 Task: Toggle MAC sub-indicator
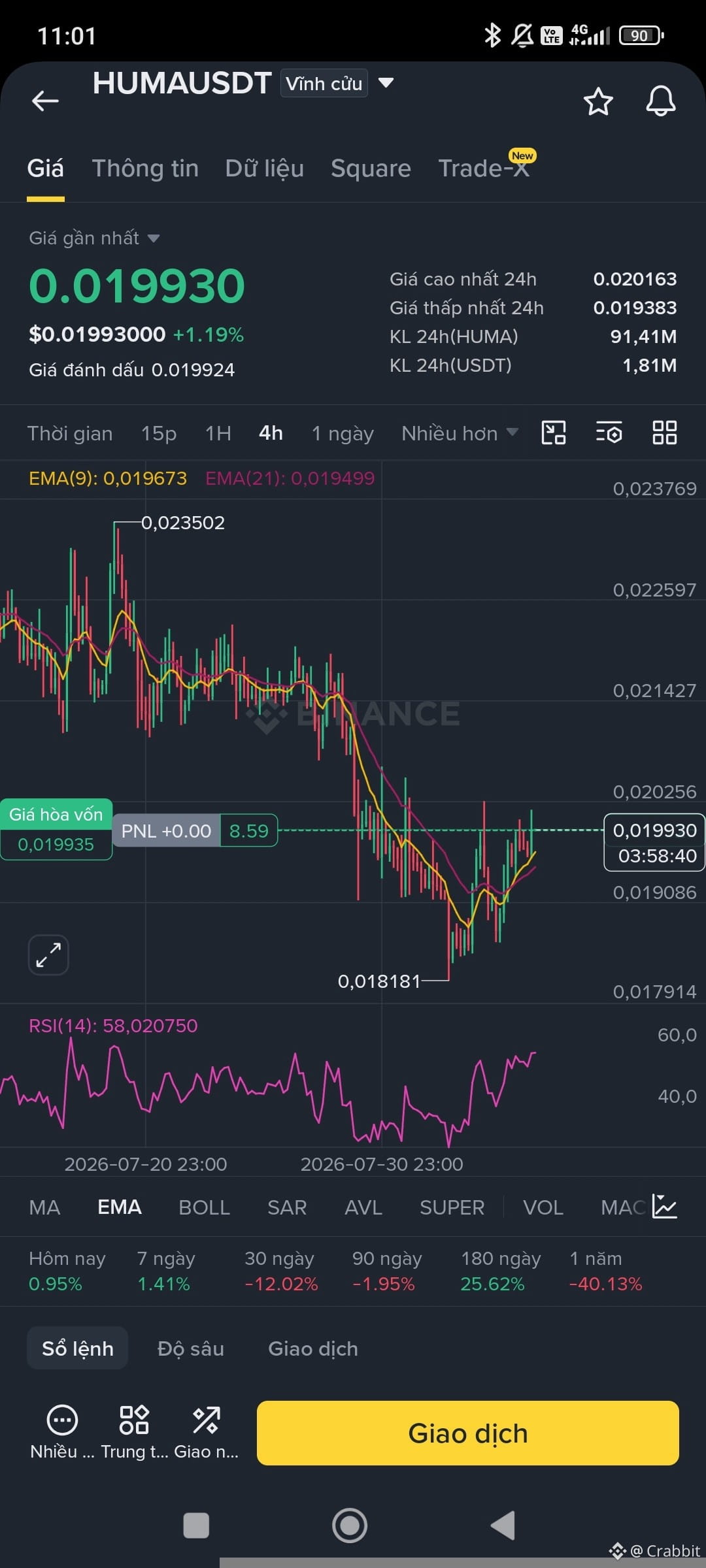click(x=624, y=1207)
